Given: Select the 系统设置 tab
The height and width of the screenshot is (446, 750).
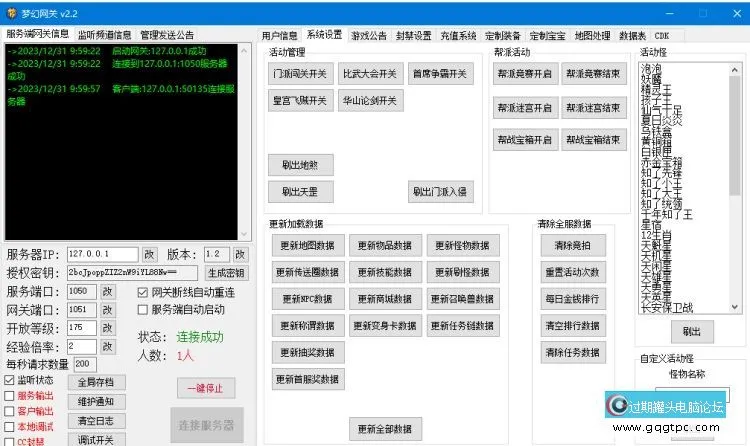Looking at the screenshot, I should pyautogui.click(x=324, y=35).
